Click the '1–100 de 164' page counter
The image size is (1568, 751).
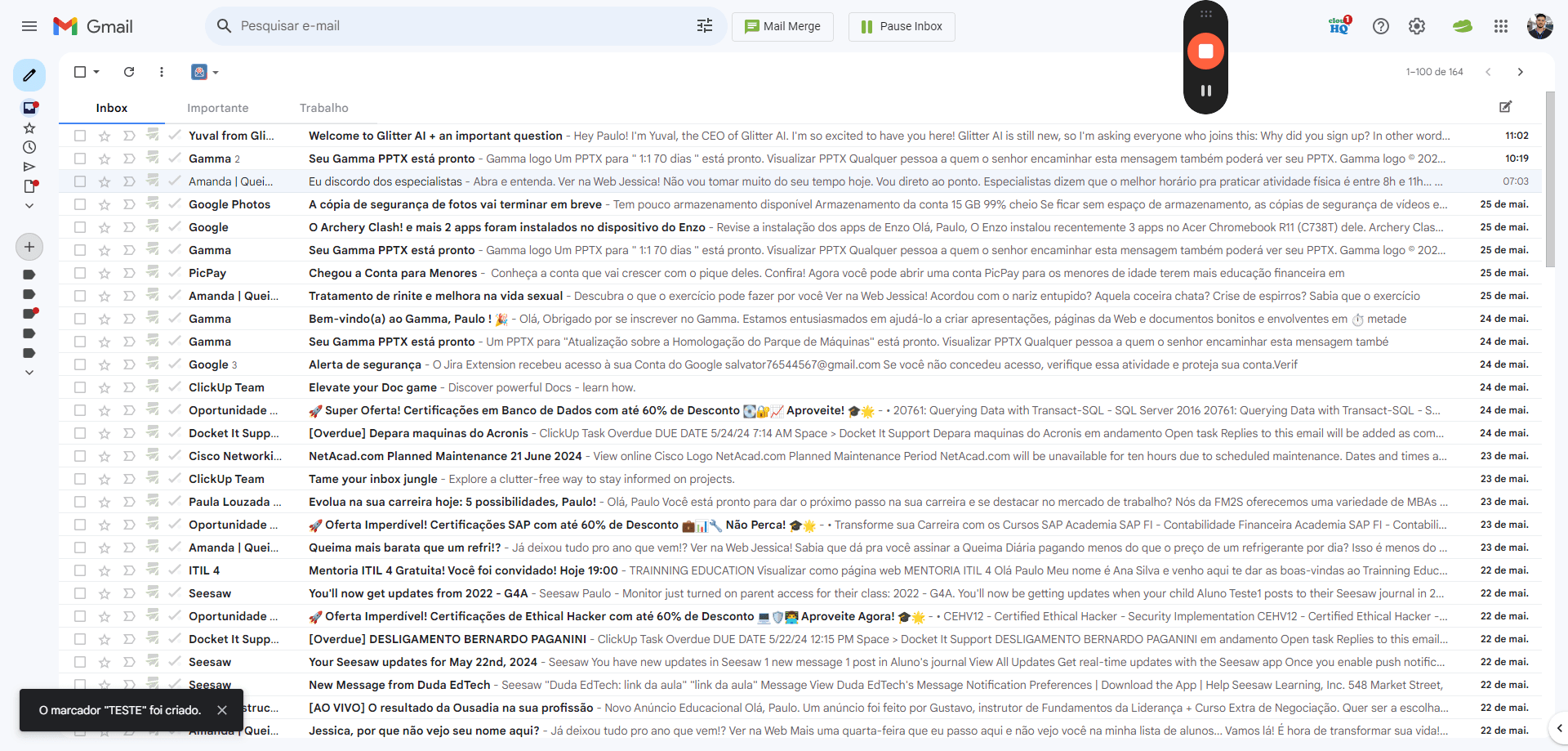(x=1434, y=72)
